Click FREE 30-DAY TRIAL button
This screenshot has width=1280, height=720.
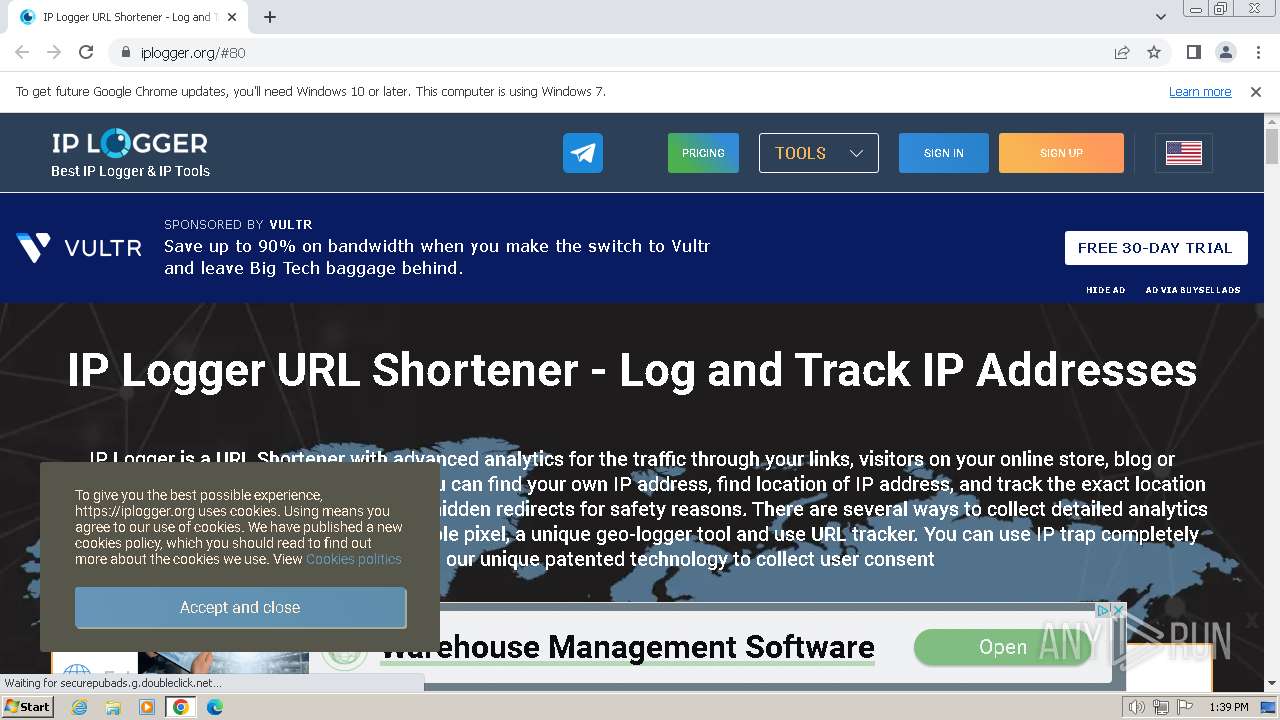1155,248
